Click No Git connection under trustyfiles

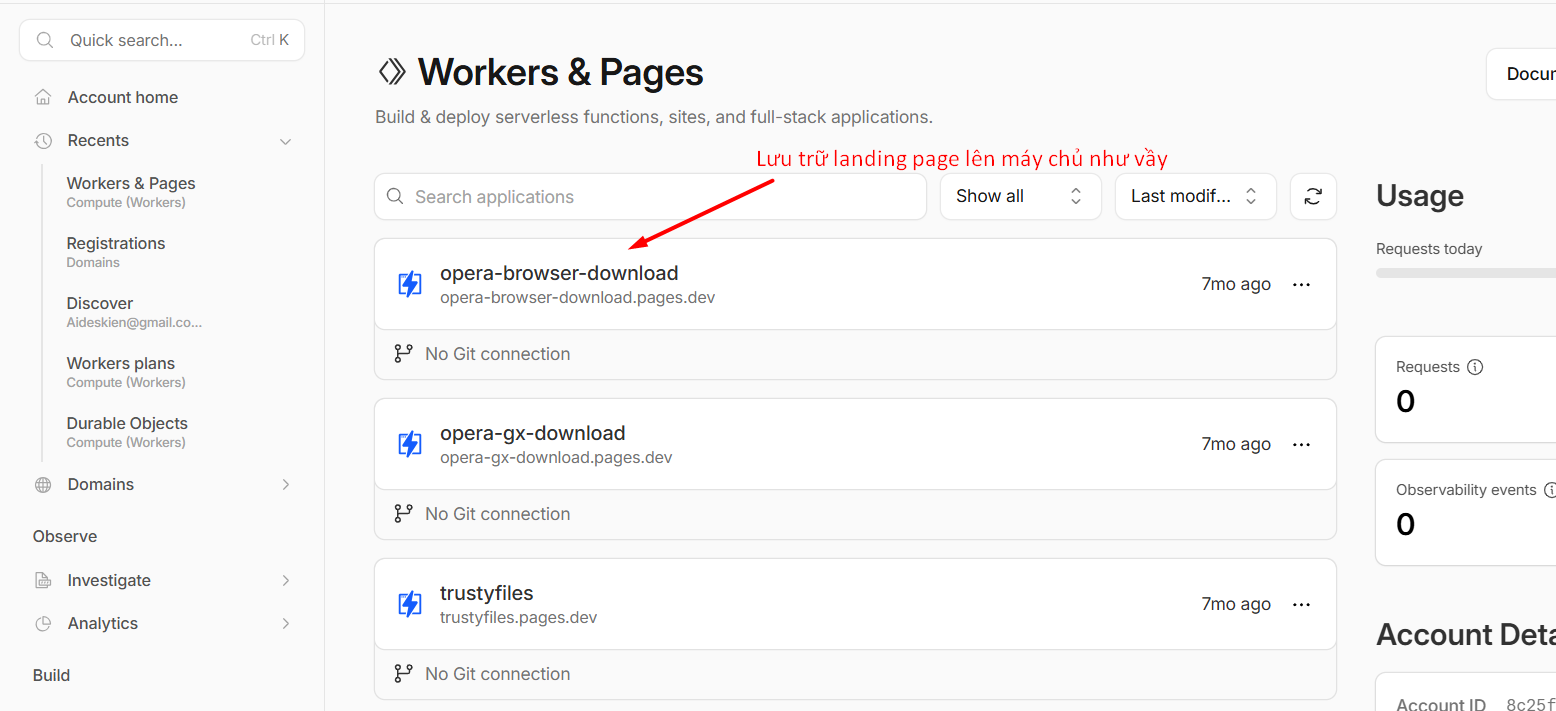pos(497,674)
